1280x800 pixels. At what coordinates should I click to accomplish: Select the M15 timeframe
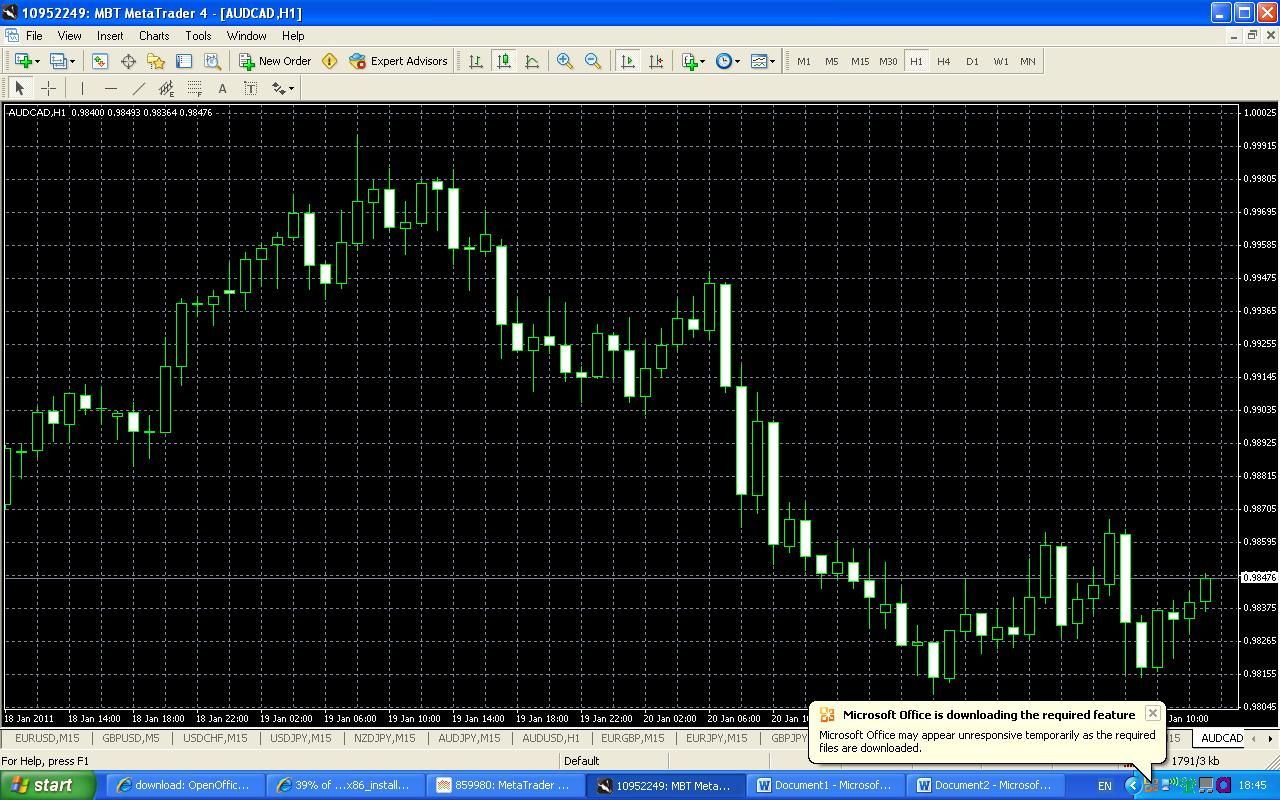[x=860, y=61]
